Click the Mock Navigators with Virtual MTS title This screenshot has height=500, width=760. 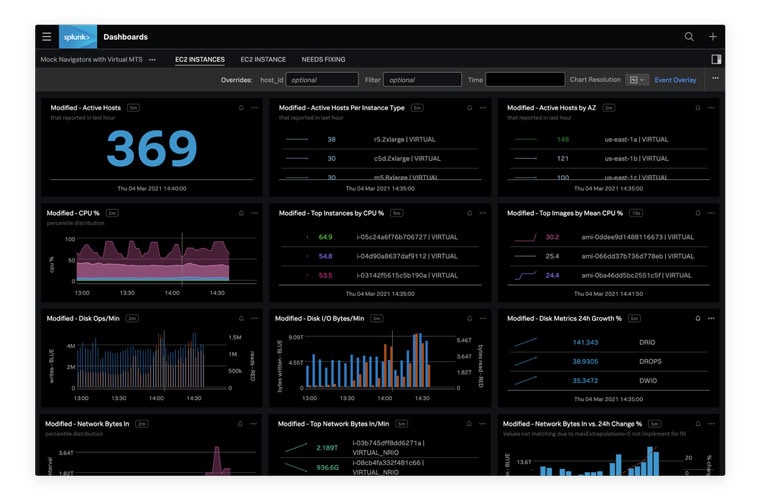point(92,60)
